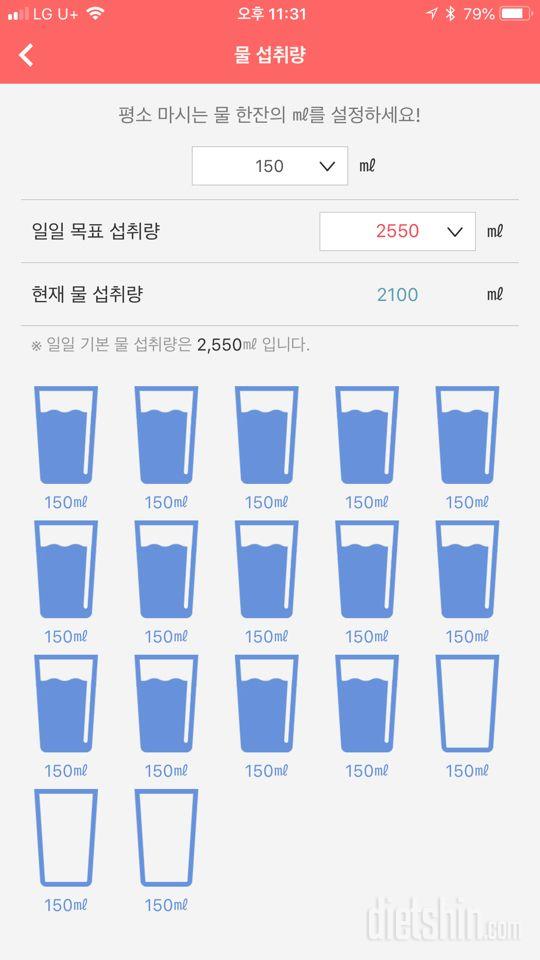Image resolution: width=540 pixels, height=960 pixels.
Task: Toggle the empty glass in the third row
Action: click(467, 703)
